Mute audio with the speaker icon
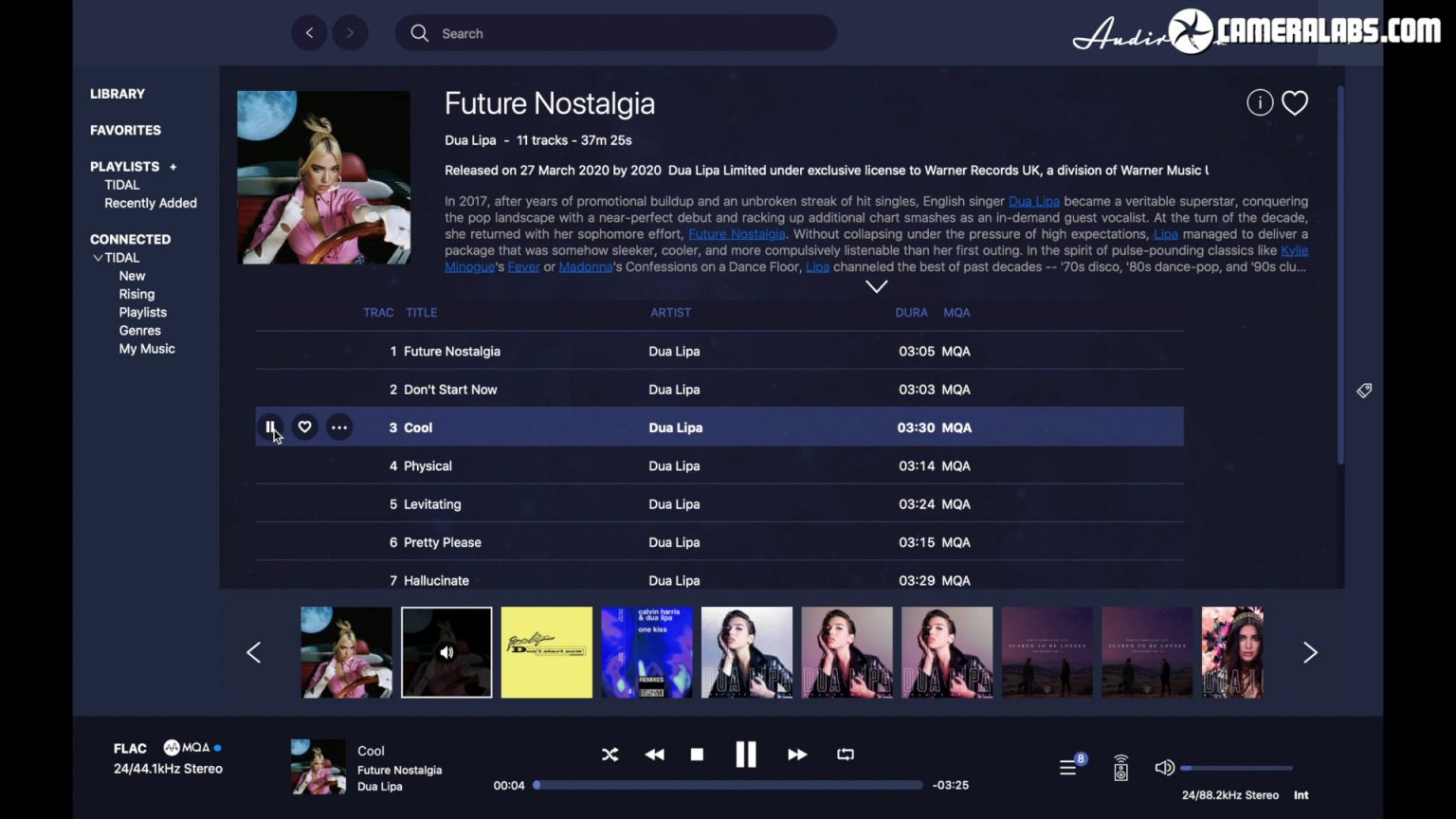Image resolution: width=1456 pixels, height=819 pixels. pyautogui.click(x=1164, y=767)
